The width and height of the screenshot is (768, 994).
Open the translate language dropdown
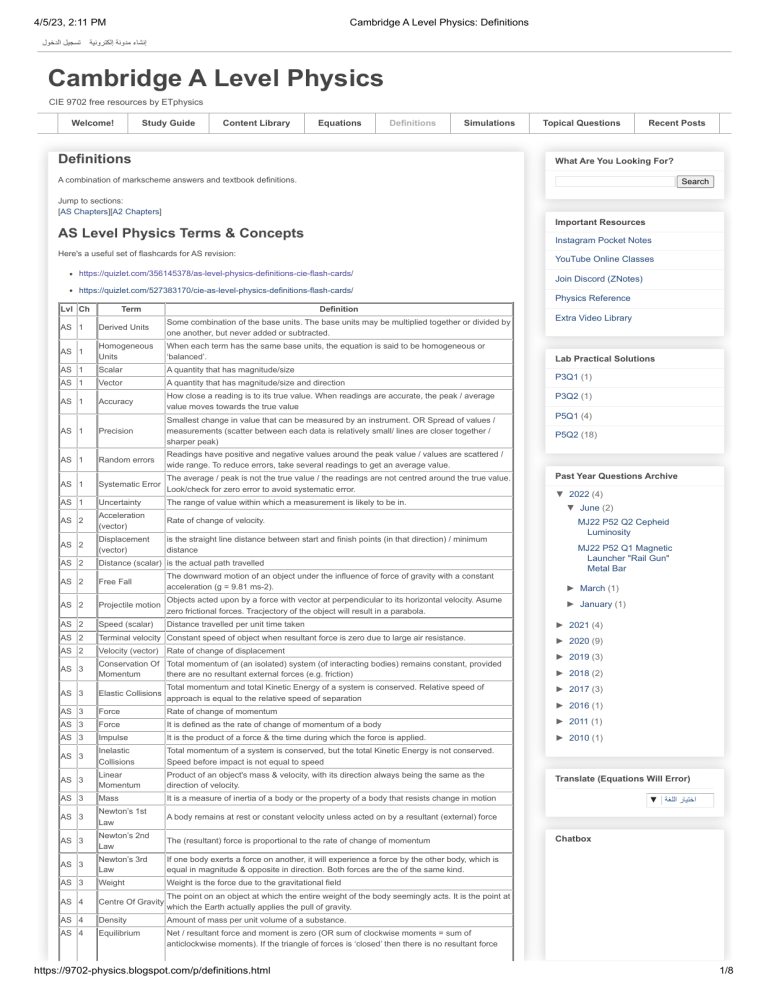click(x=680, y=800)
